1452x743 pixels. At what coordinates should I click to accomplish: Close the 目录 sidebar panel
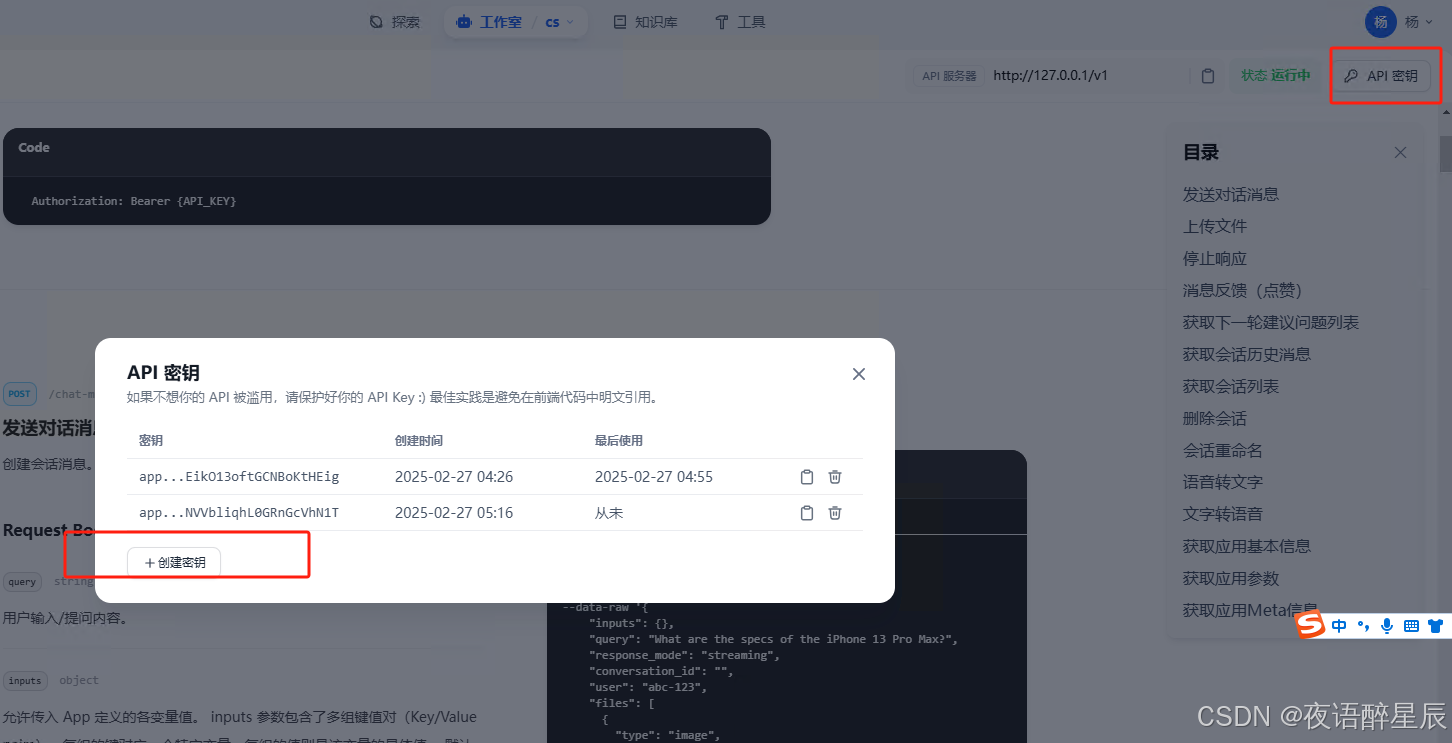coord(1400,152)
